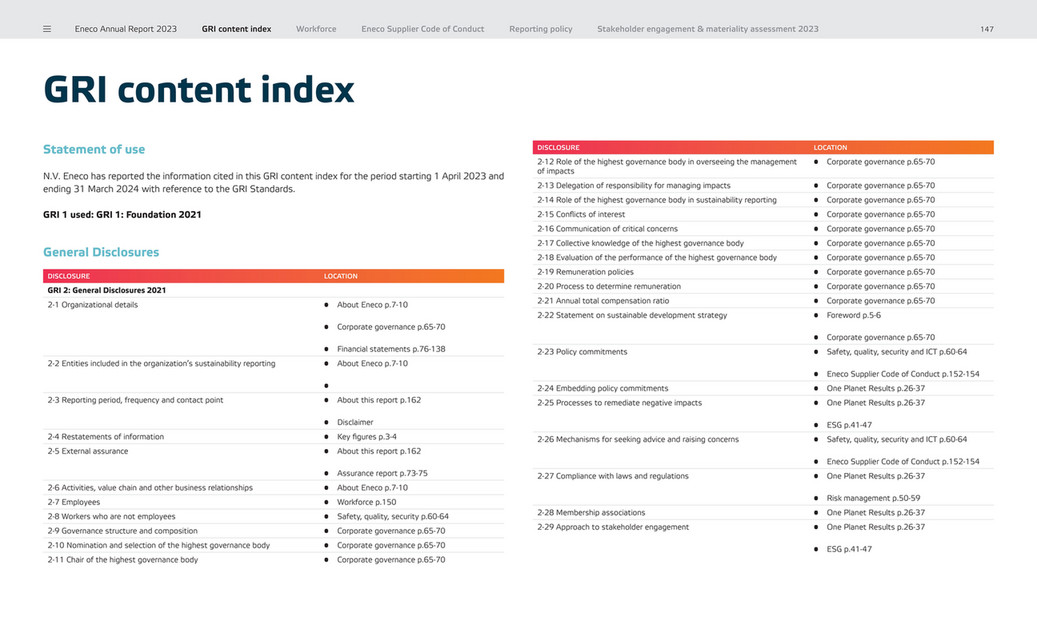The width and height of the screenshot is (1037, 617).
Task: Click 2-13 Delegation of responsibility row
Action: point(763,186)
